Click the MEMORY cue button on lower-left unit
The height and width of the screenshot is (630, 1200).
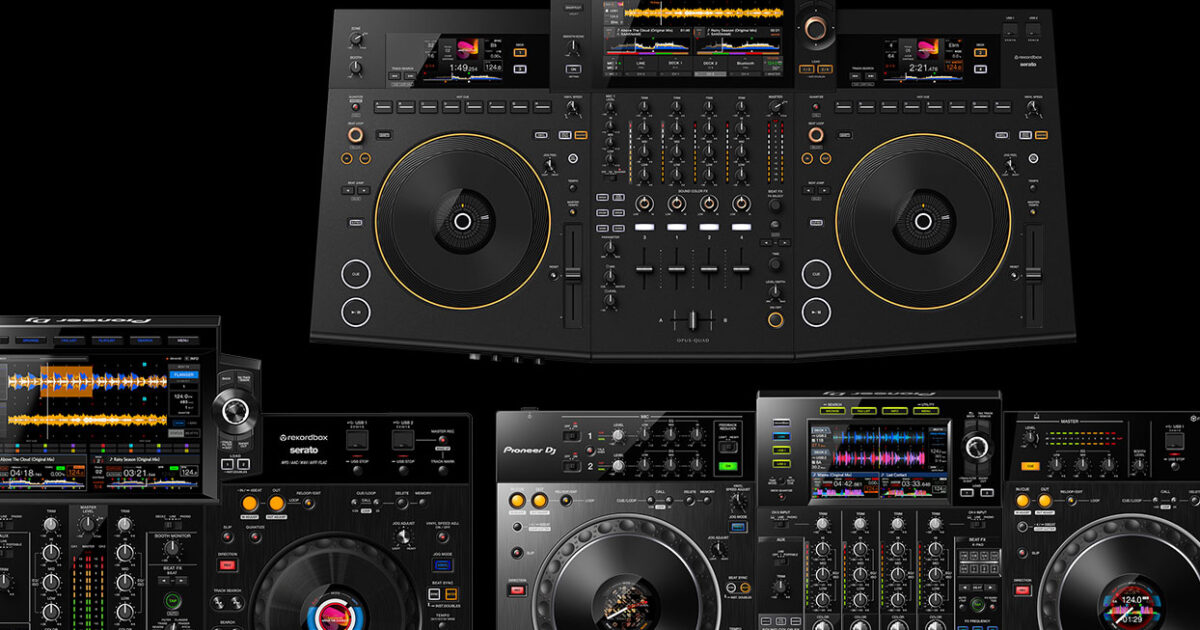(423, 501)
